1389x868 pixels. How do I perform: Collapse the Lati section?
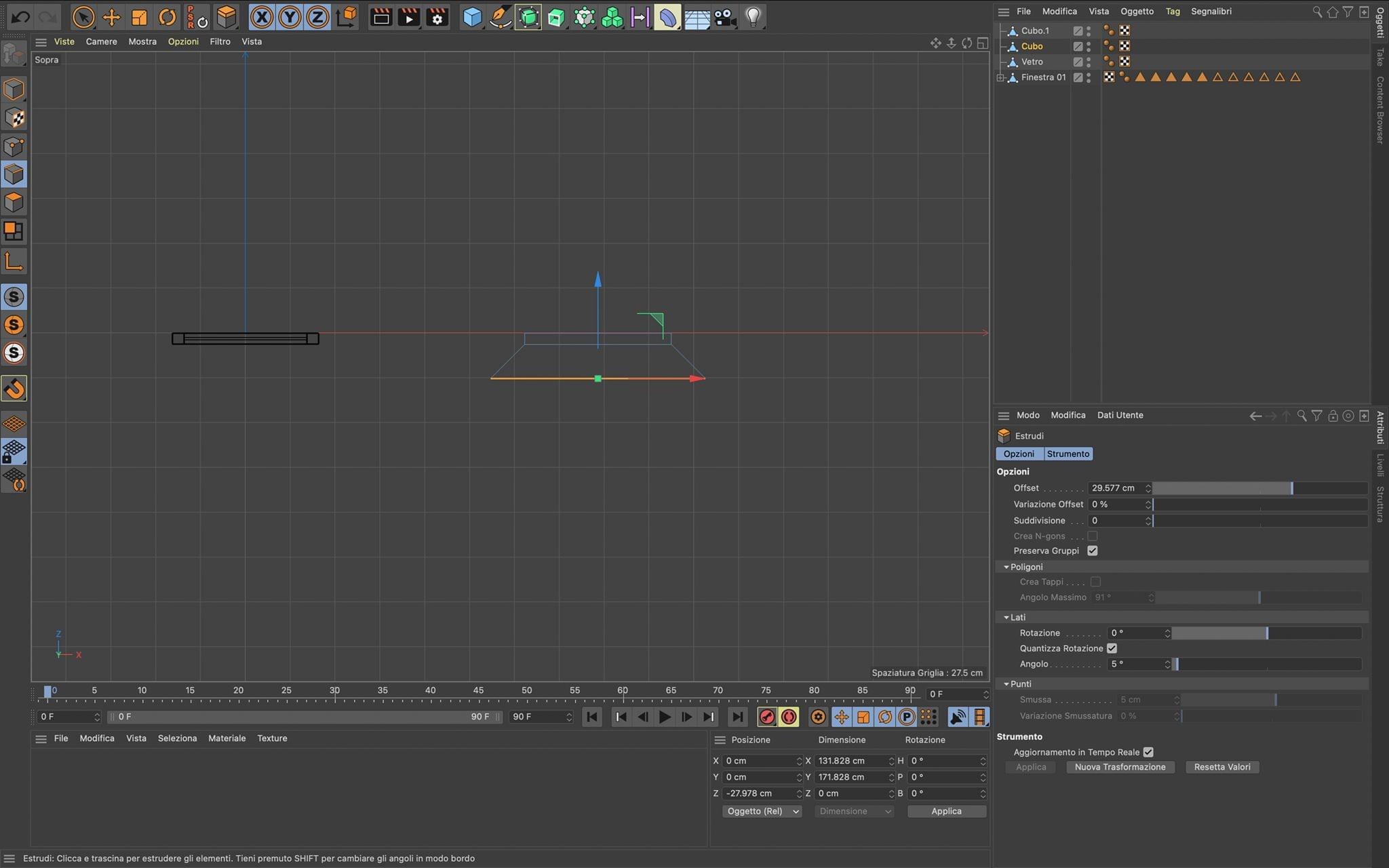tap(1006, 617)
